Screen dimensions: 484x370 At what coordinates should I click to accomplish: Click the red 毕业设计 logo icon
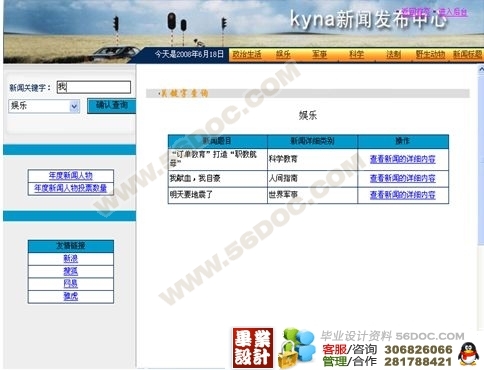253,348
